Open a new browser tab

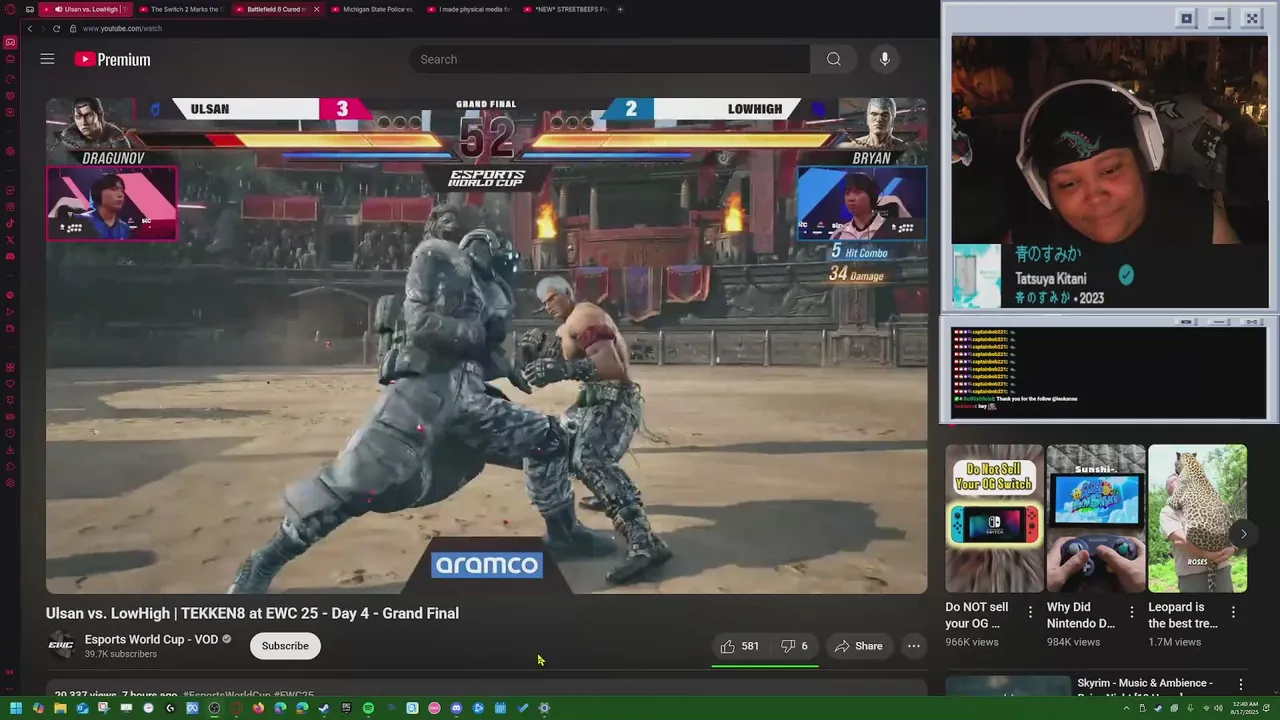tap(620, 9)
